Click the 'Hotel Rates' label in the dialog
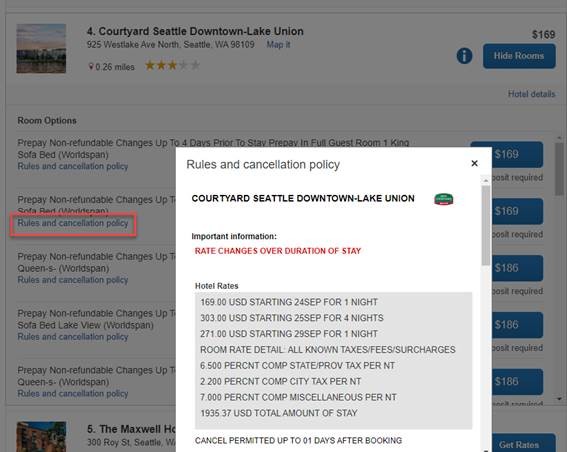This screenshot has width=567, height=452. [x=217, y=286]
